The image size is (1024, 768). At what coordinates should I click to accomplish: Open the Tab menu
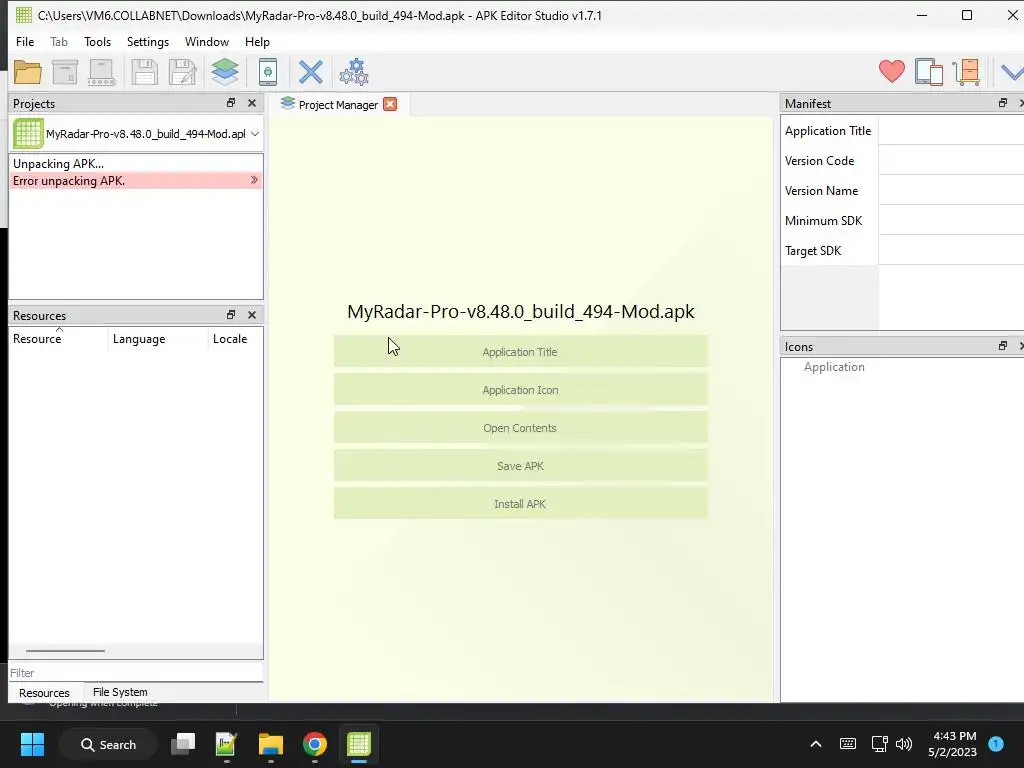pyautogui.click(x=59, y=42)
